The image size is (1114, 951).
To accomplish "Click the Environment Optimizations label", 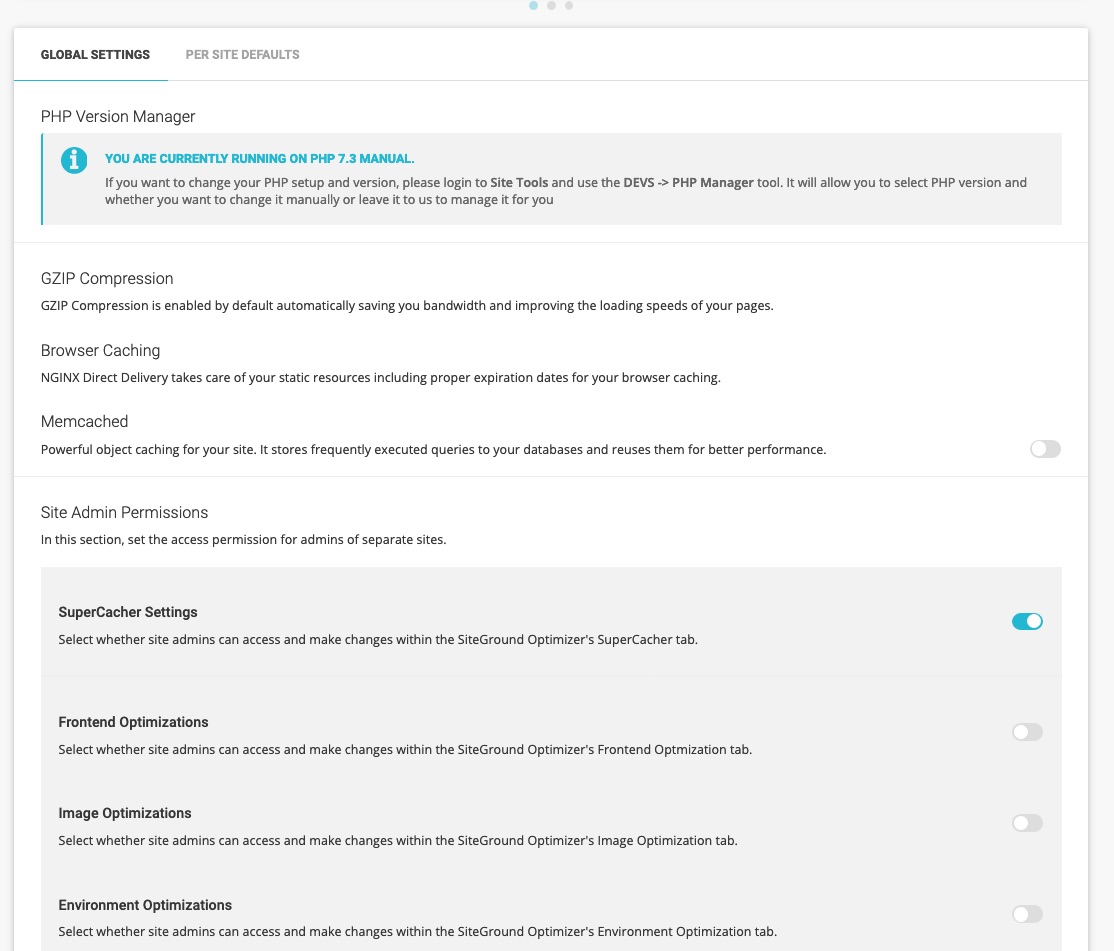I will click(145, 905).
